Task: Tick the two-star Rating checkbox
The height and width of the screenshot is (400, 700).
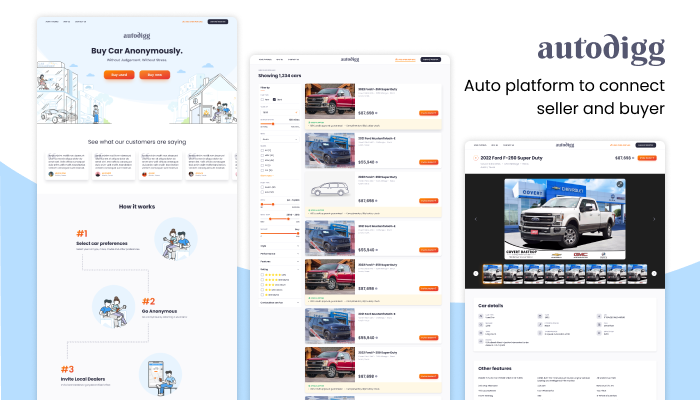Action: [262, 290]
